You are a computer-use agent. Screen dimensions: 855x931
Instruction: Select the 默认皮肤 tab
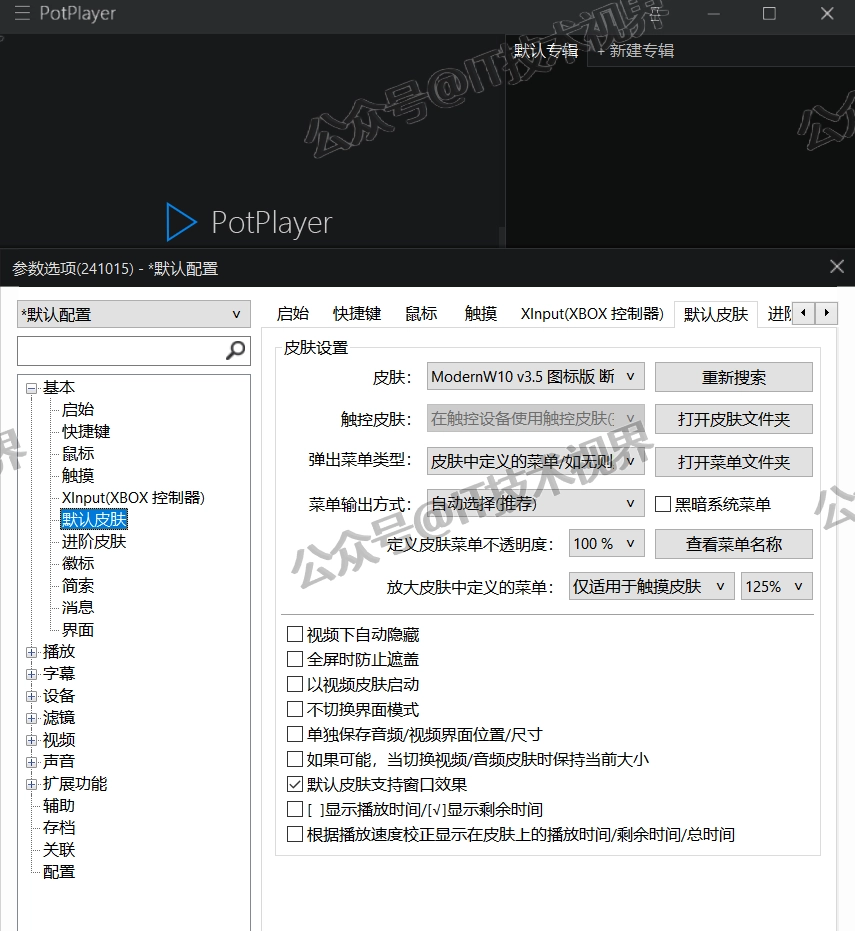pyautogui.click(x=715, y=314)
